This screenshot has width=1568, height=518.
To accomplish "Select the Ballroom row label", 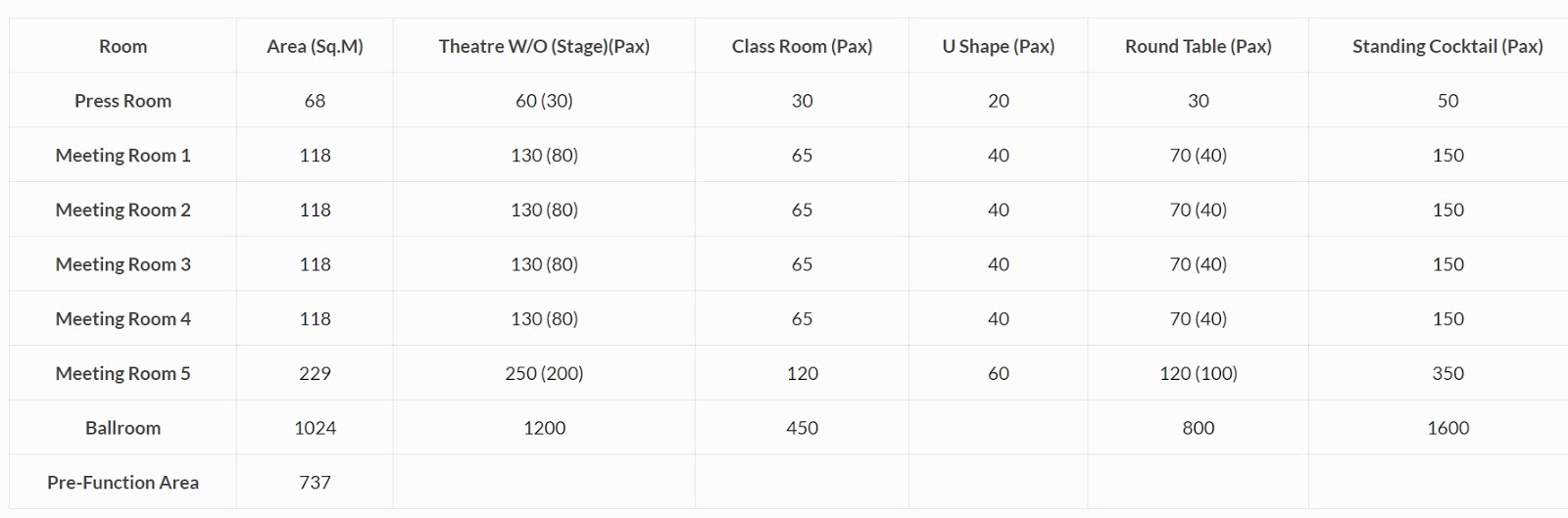I will [x=122, y=428].
